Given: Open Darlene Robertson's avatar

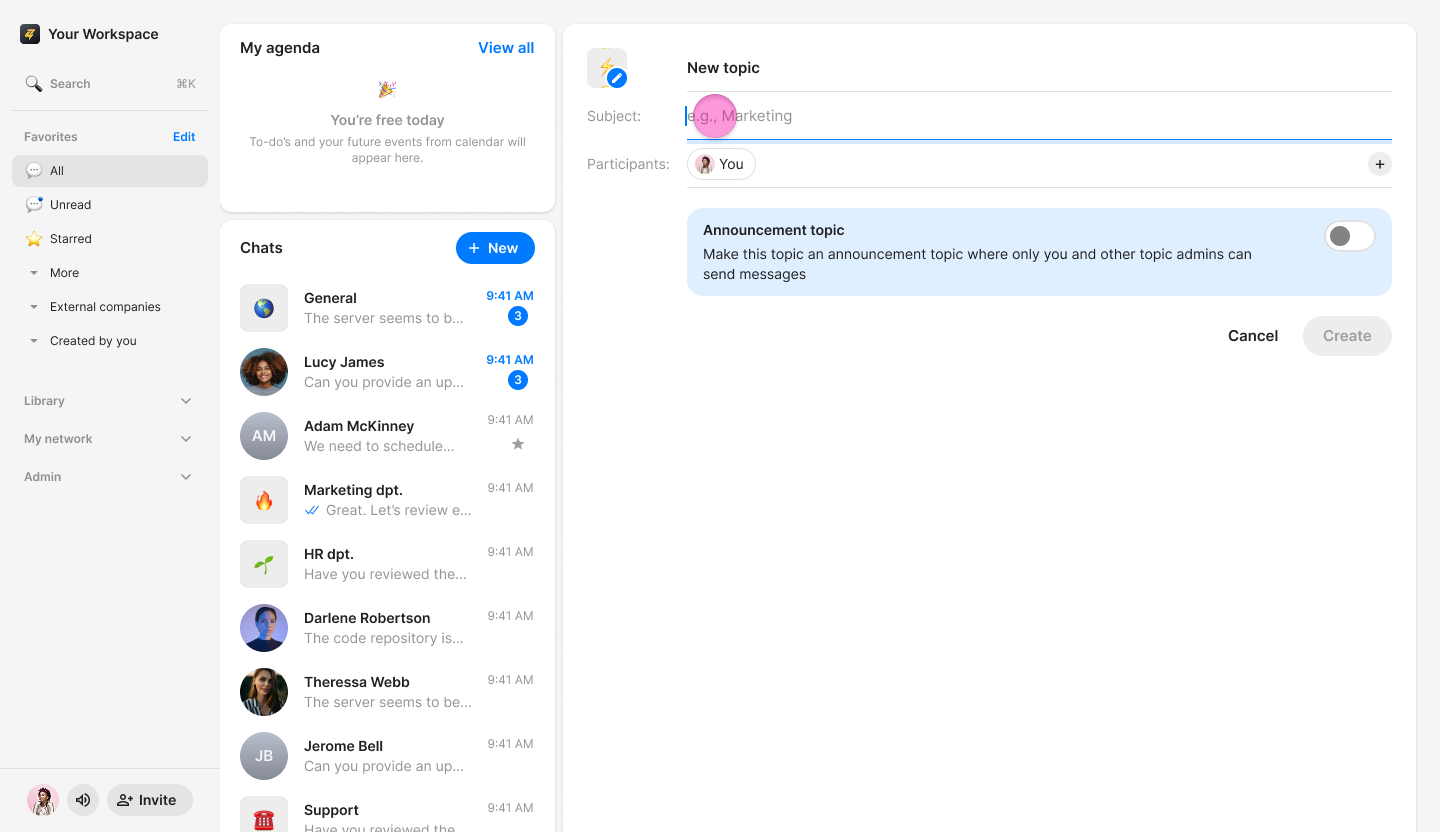Looking at the screenshot, I should [264, 628].
